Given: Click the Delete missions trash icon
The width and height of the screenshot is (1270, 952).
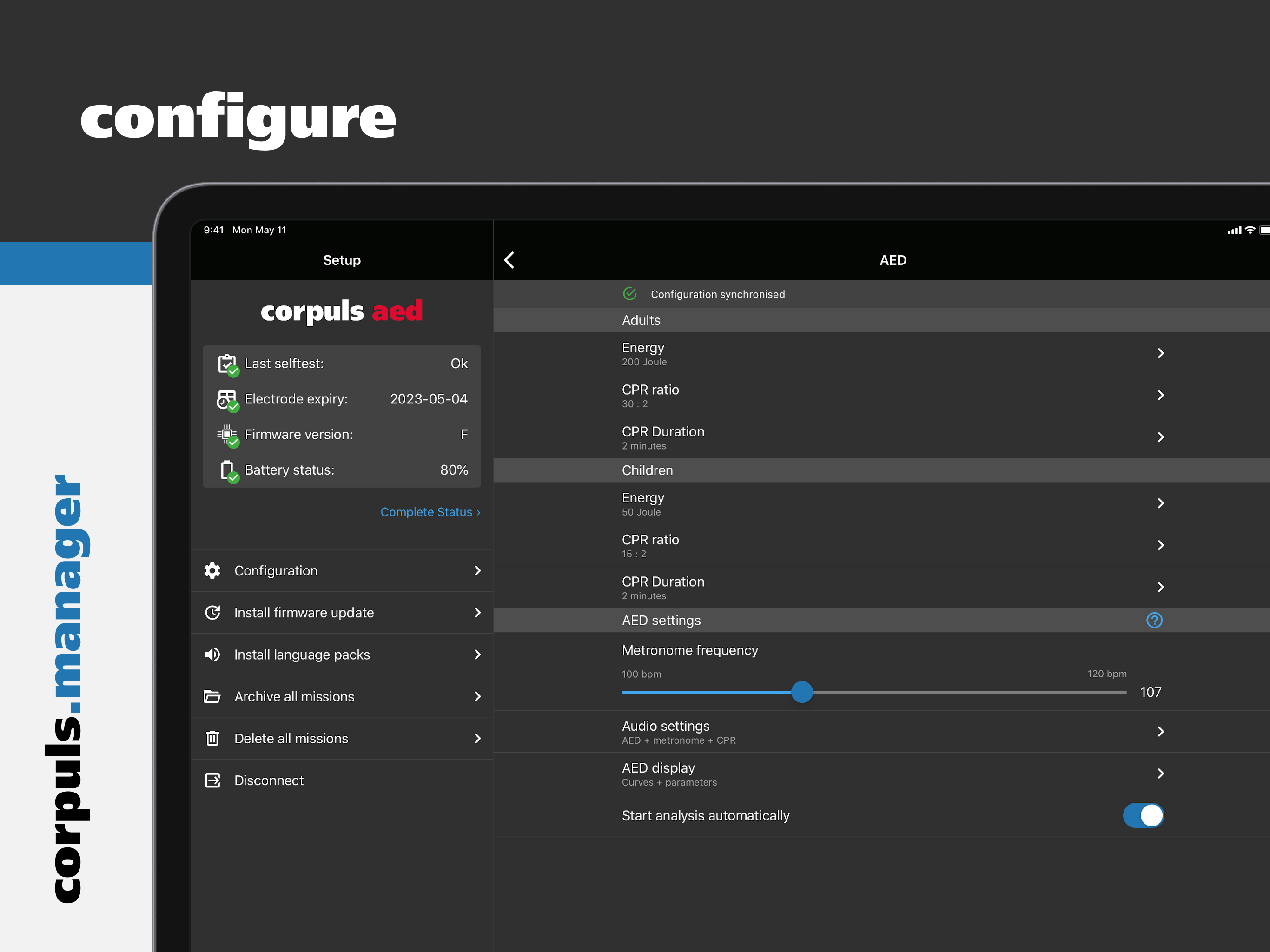Looking at the screenshot, I should click(212, 738).
